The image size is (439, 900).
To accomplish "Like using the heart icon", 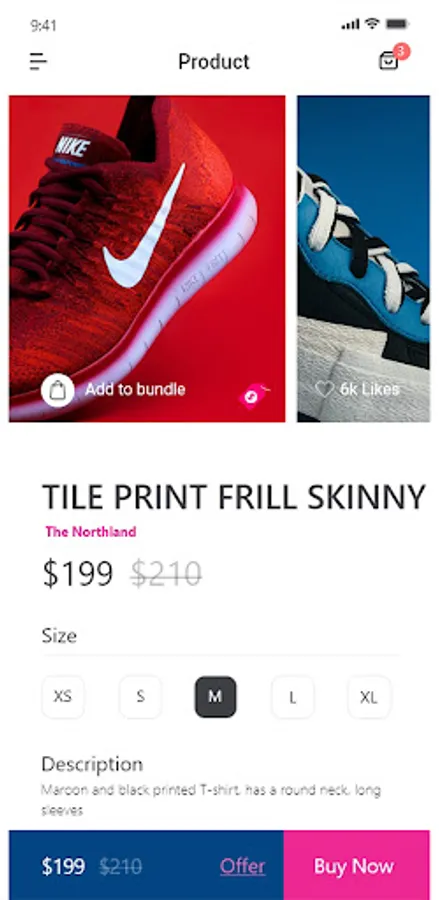I will (x=325, y=390).
